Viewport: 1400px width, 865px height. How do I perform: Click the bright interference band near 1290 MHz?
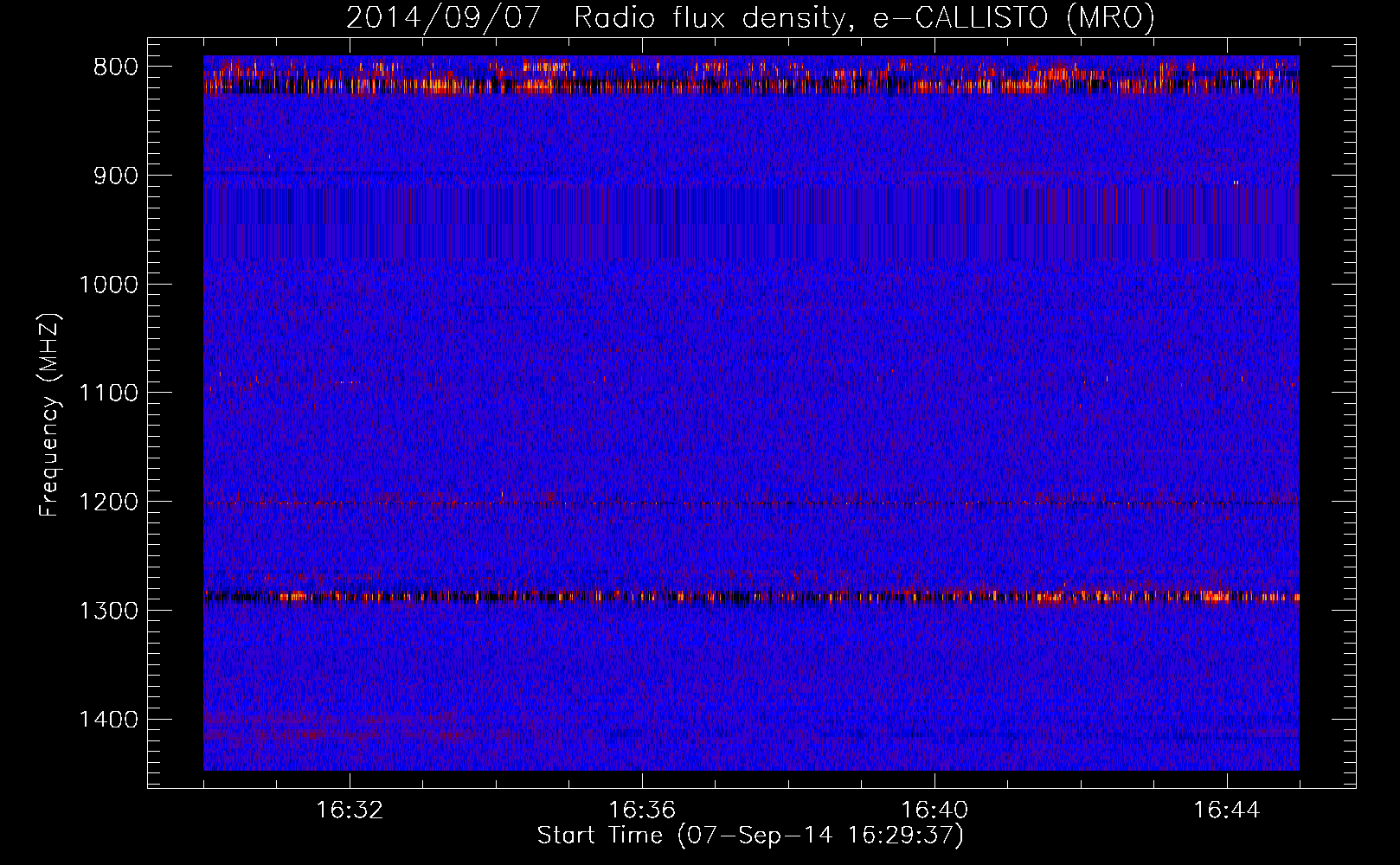pos(751,596)
